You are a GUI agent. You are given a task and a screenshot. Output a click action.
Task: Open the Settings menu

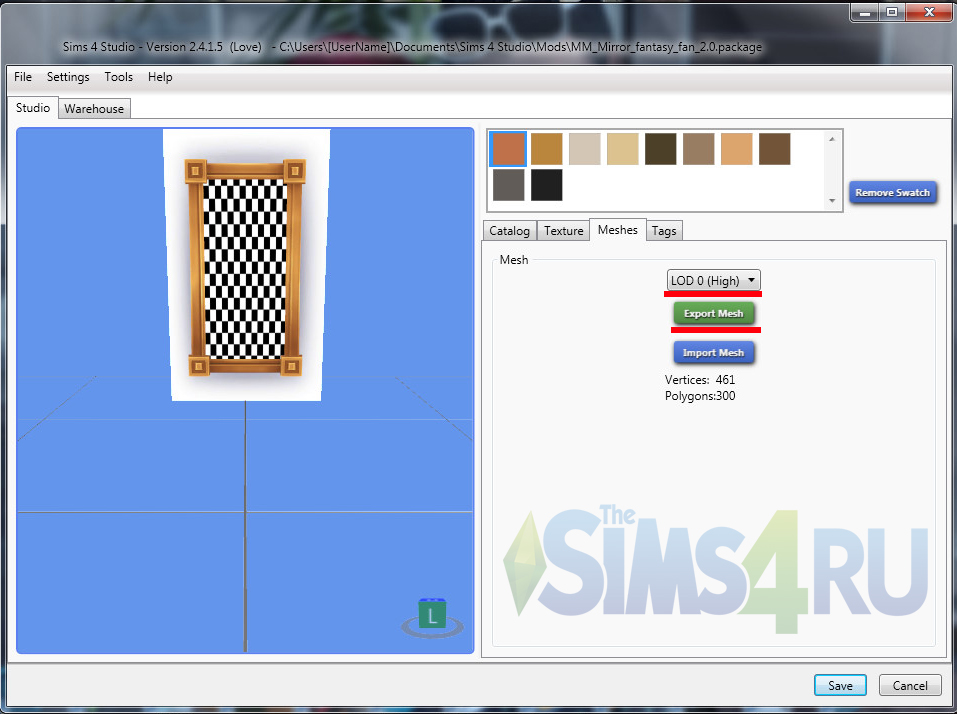tap(68, 77)
